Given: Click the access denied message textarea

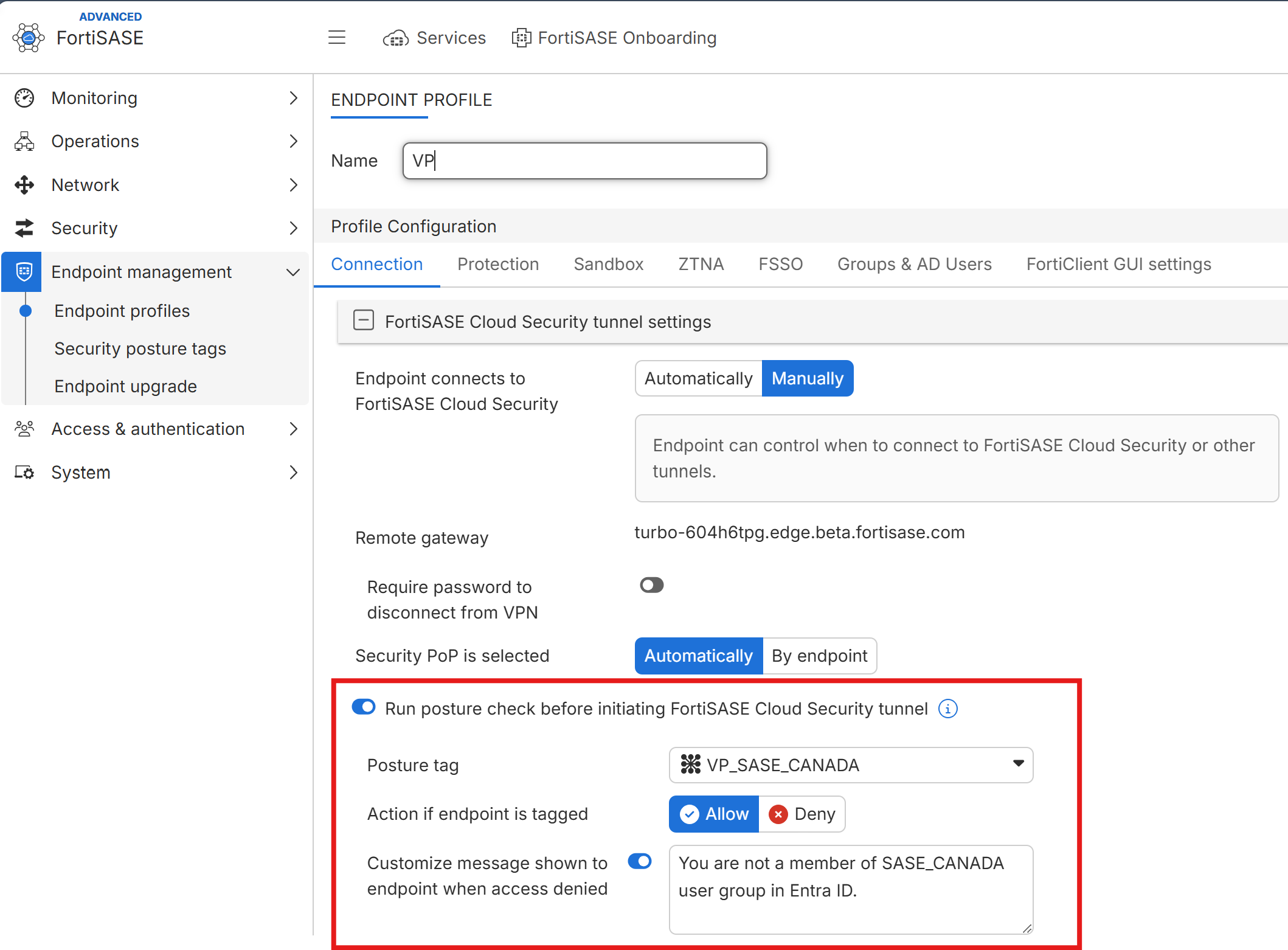Looking at the screenshot, I should (x=851, y=889).
